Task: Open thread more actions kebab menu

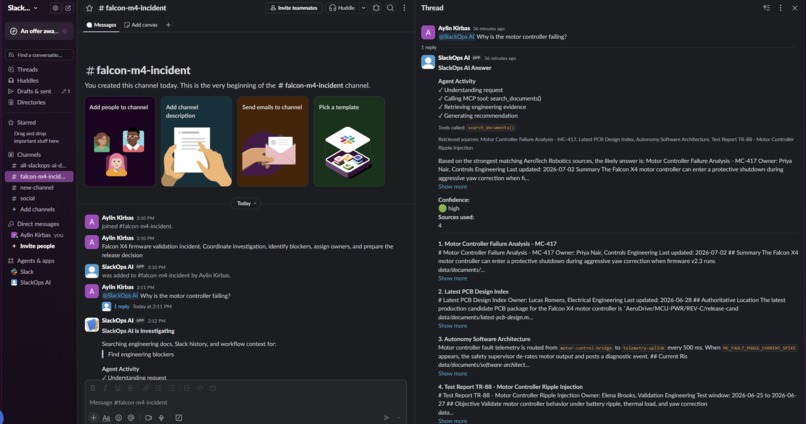Action: [780, 8]
